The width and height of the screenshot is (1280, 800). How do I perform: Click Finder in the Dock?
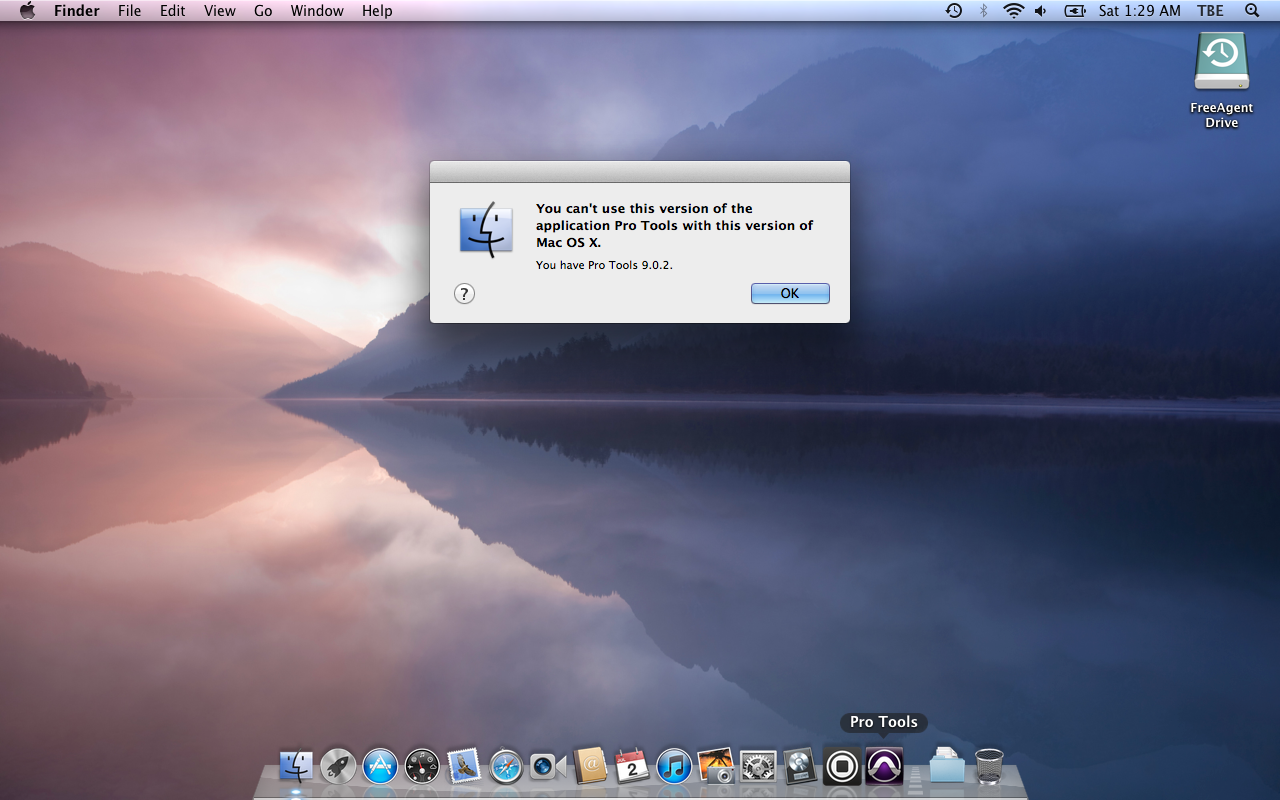coord(296,767)
